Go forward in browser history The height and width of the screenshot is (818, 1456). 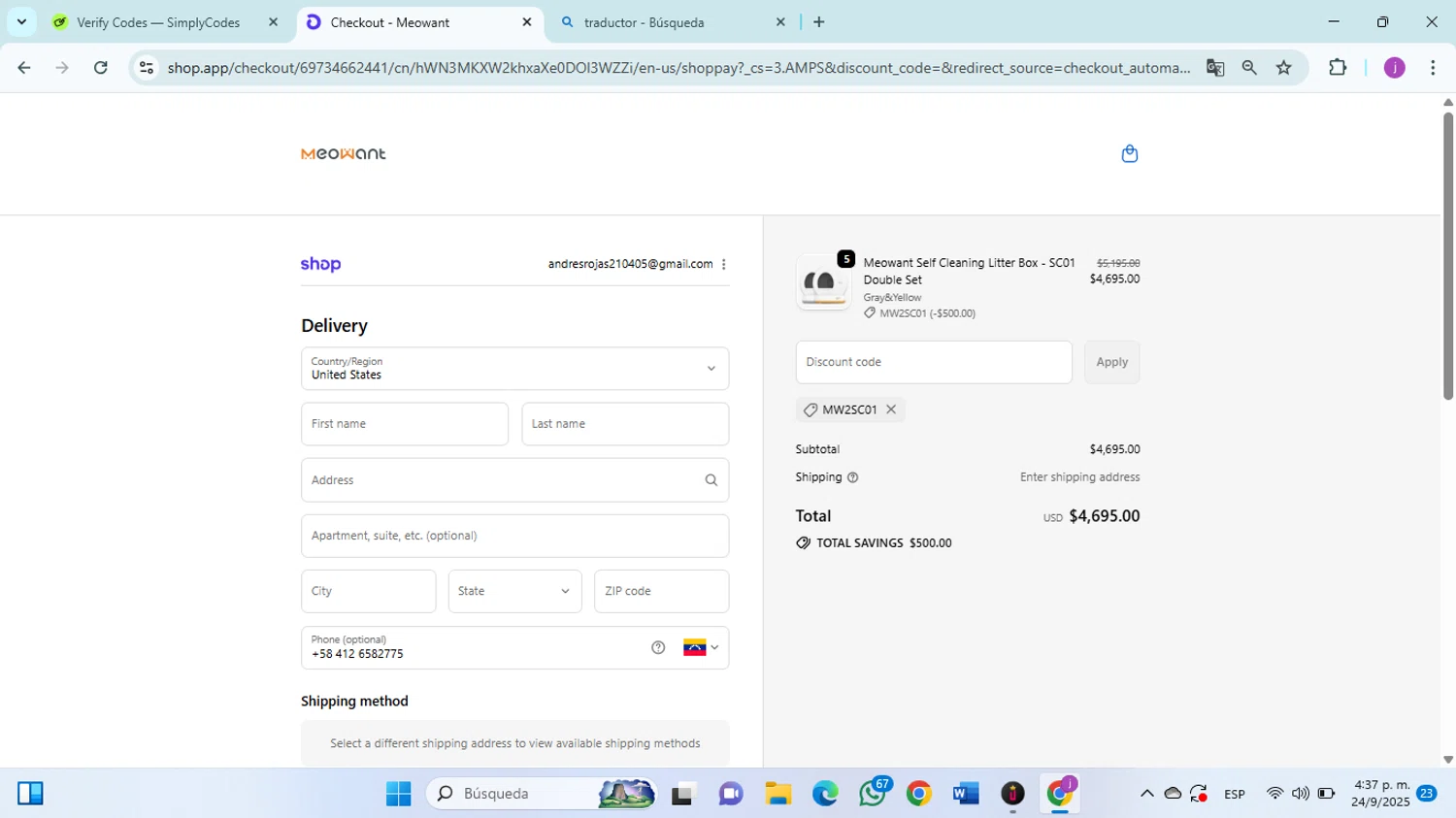[62, 68]
